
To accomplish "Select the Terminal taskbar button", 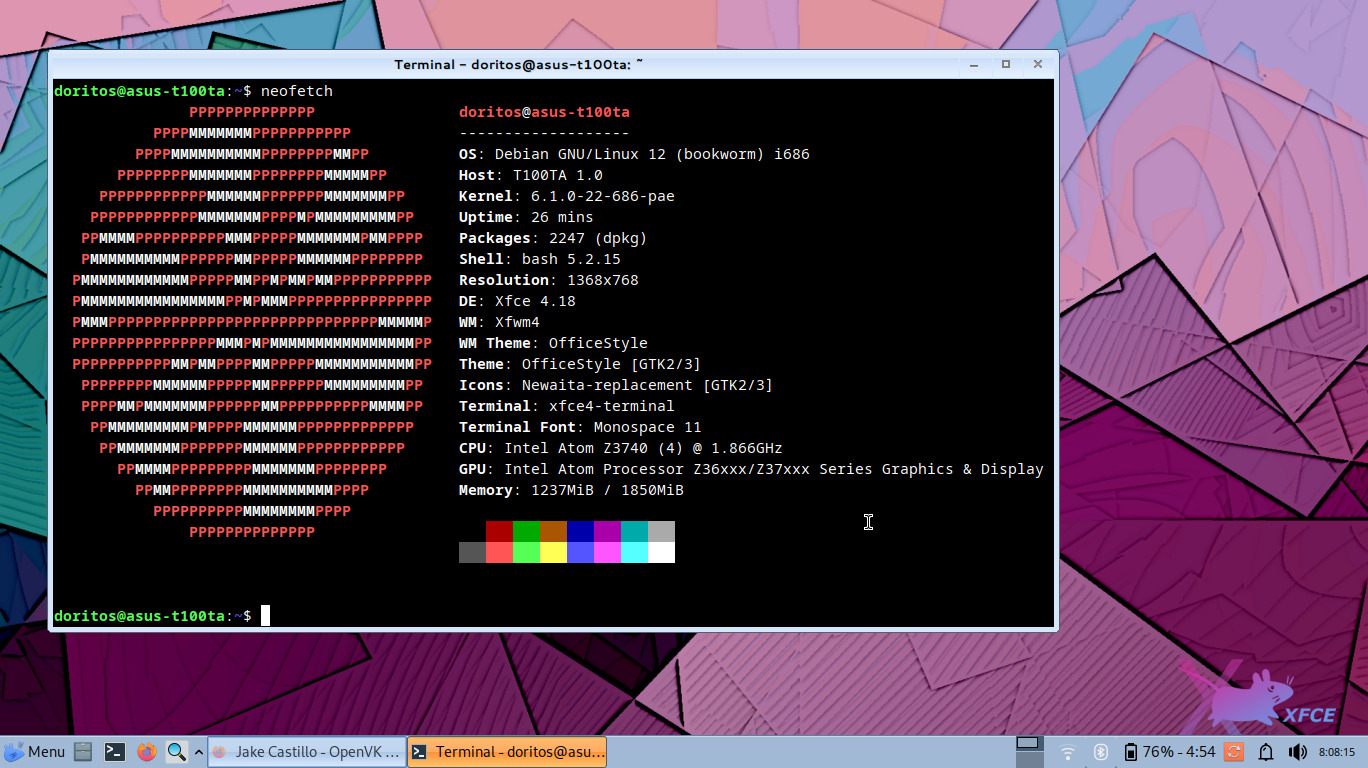I will pyautogui.click(x=506, y=752).
